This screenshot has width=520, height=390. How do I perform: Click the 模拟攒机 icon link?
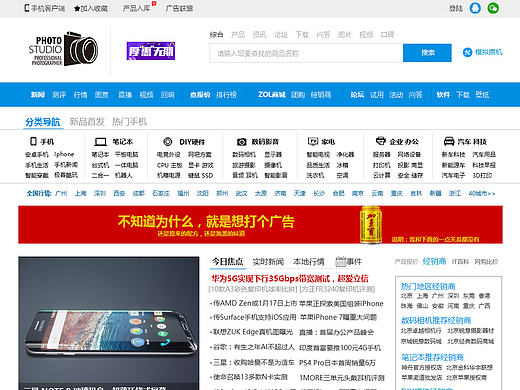(482, 52)
